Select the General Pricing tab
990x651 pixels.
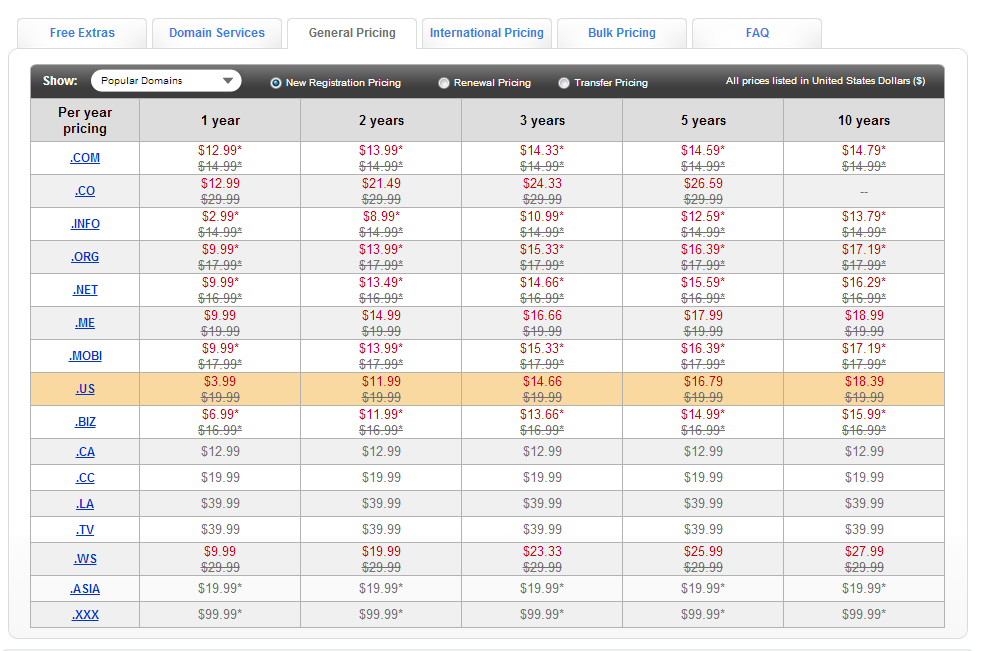(x=352, y=33)
